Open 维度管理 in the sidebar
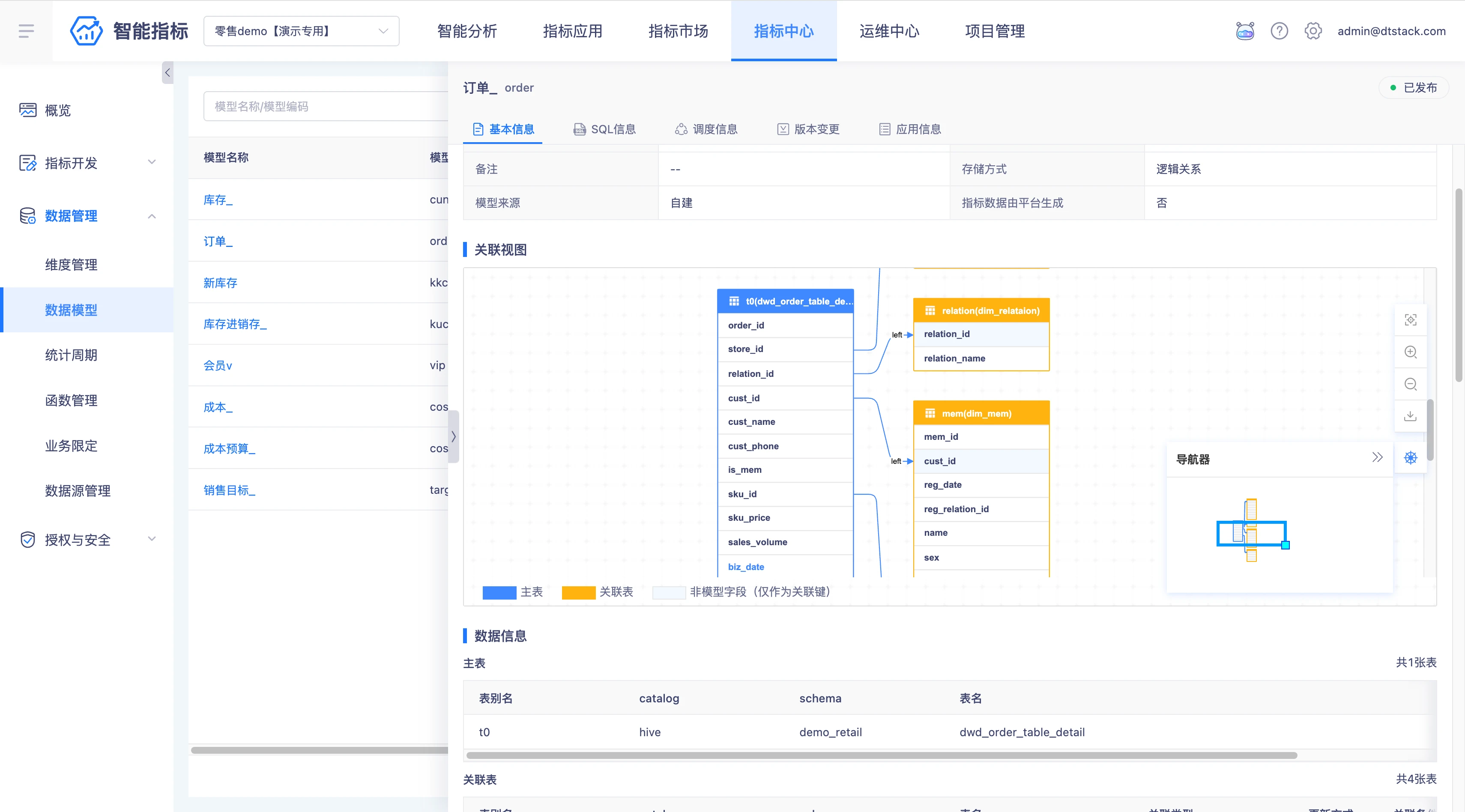 (71, 264)
